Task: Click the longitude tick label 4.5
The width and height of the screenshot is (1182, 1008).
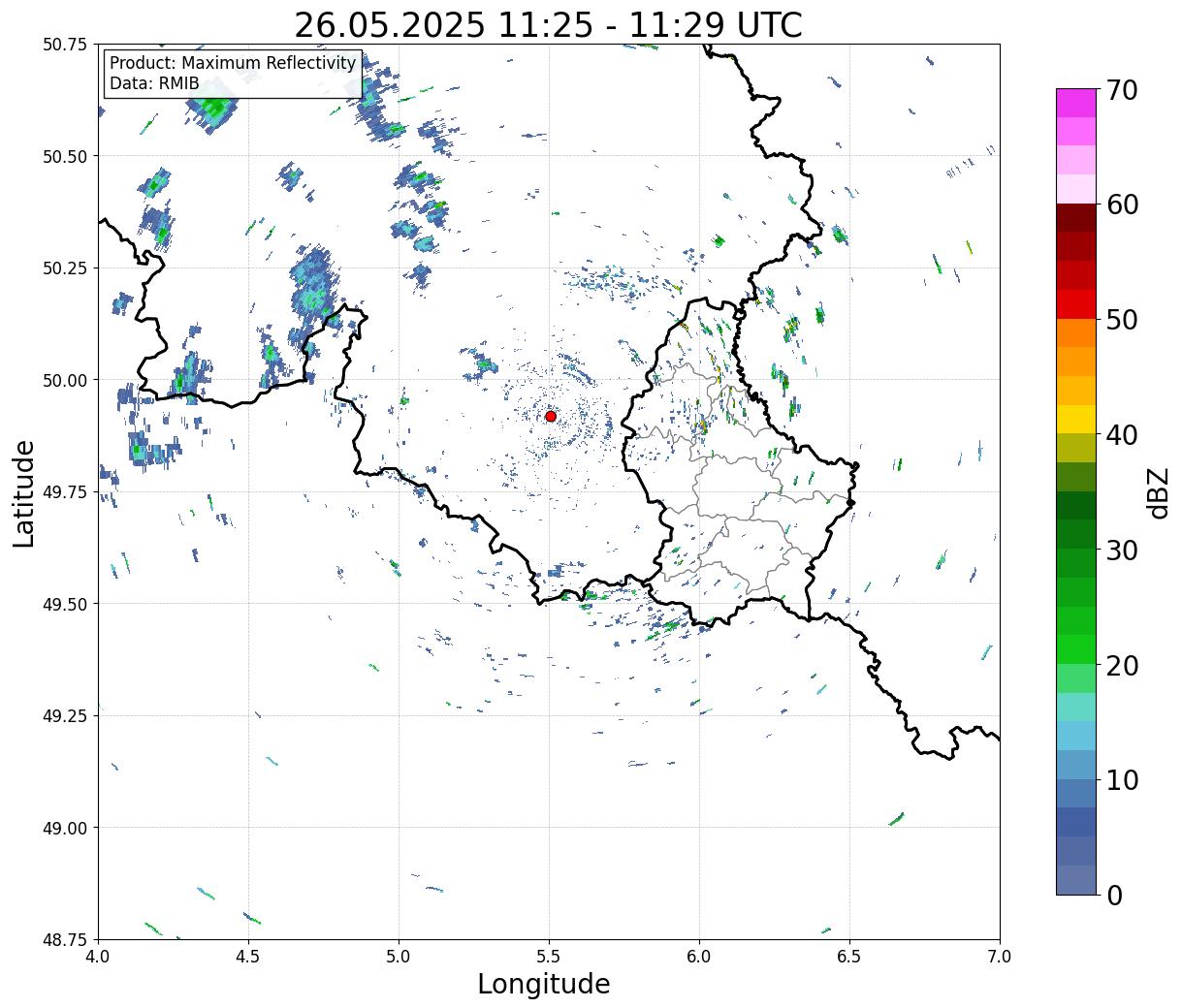Action: pos(248,957)
